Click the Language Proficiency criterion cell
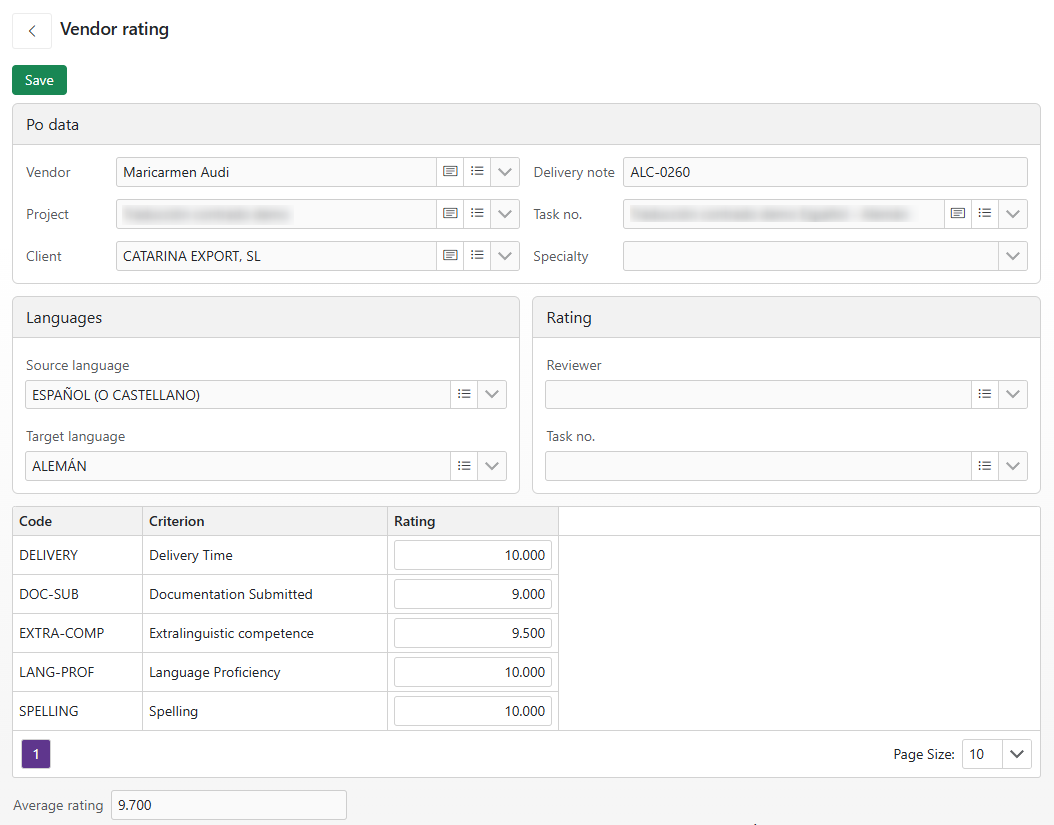The width and height of the screenshot is (1054, 825). (265, 672)
